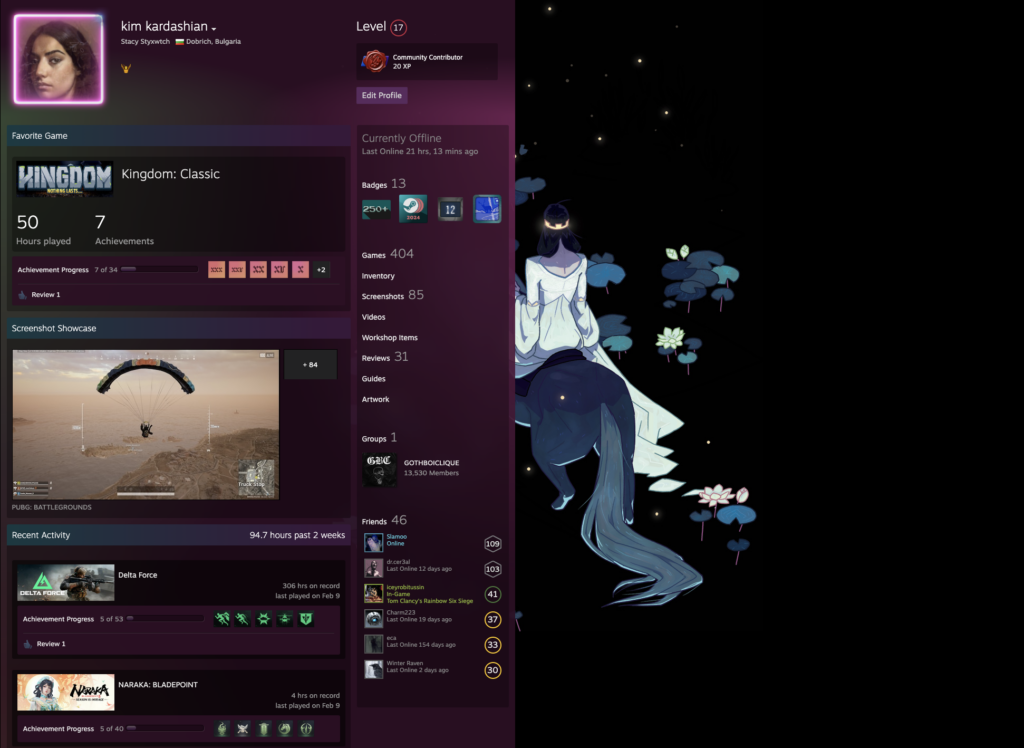Viewport: 1024px width, 748px height.
Task: Click Slamoo's friend avatar
Action: [x=373, y=543]
